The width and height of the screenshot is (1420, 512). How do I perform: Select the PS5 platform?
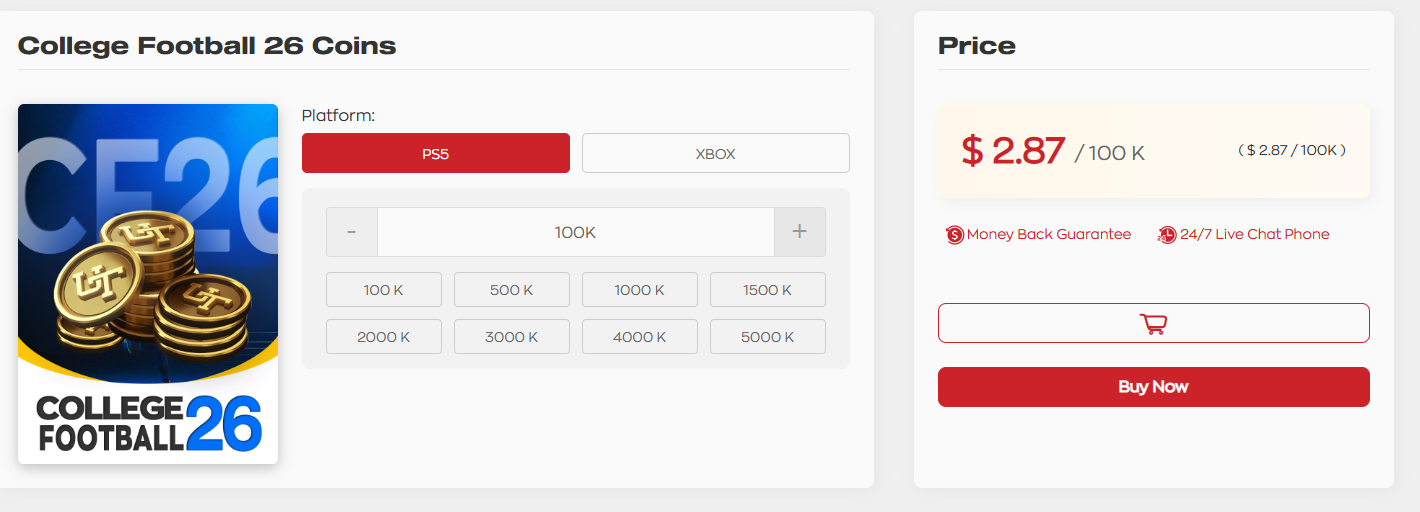point(435,153)
